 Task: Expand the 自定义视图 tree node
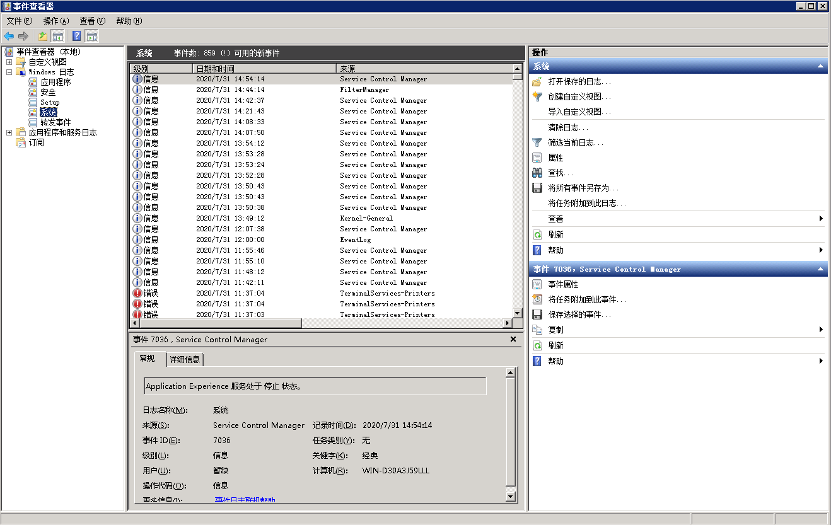point(9,62)
